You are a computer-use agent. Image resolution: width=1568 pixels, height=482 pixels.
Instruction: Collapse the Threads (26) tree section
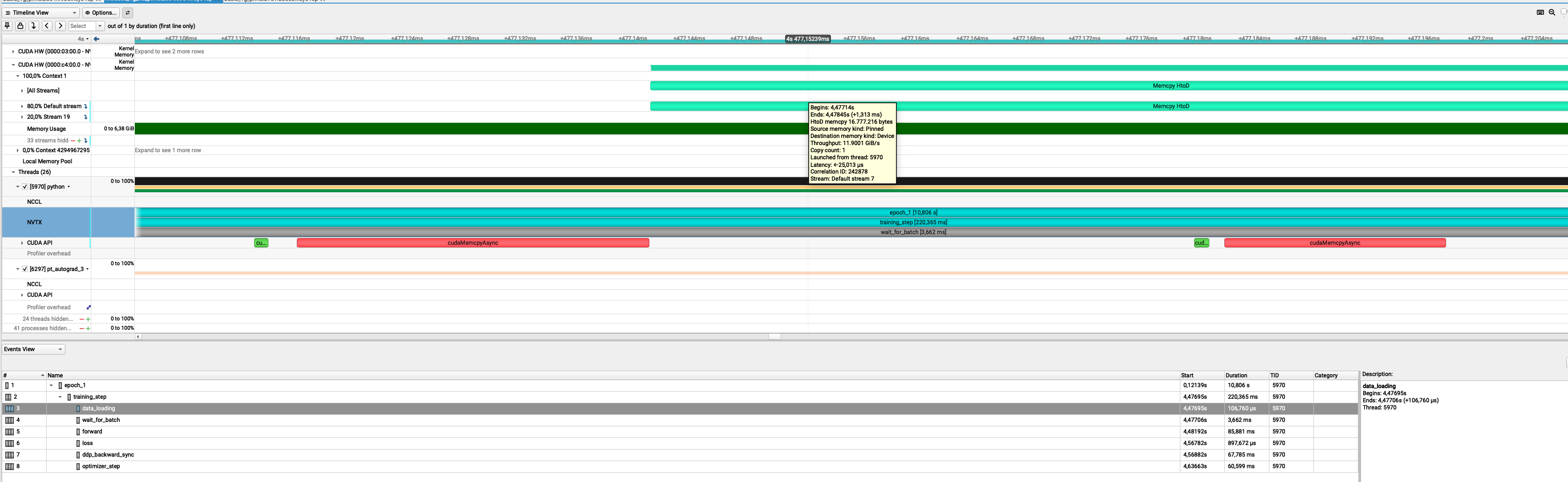click(13, 172)
